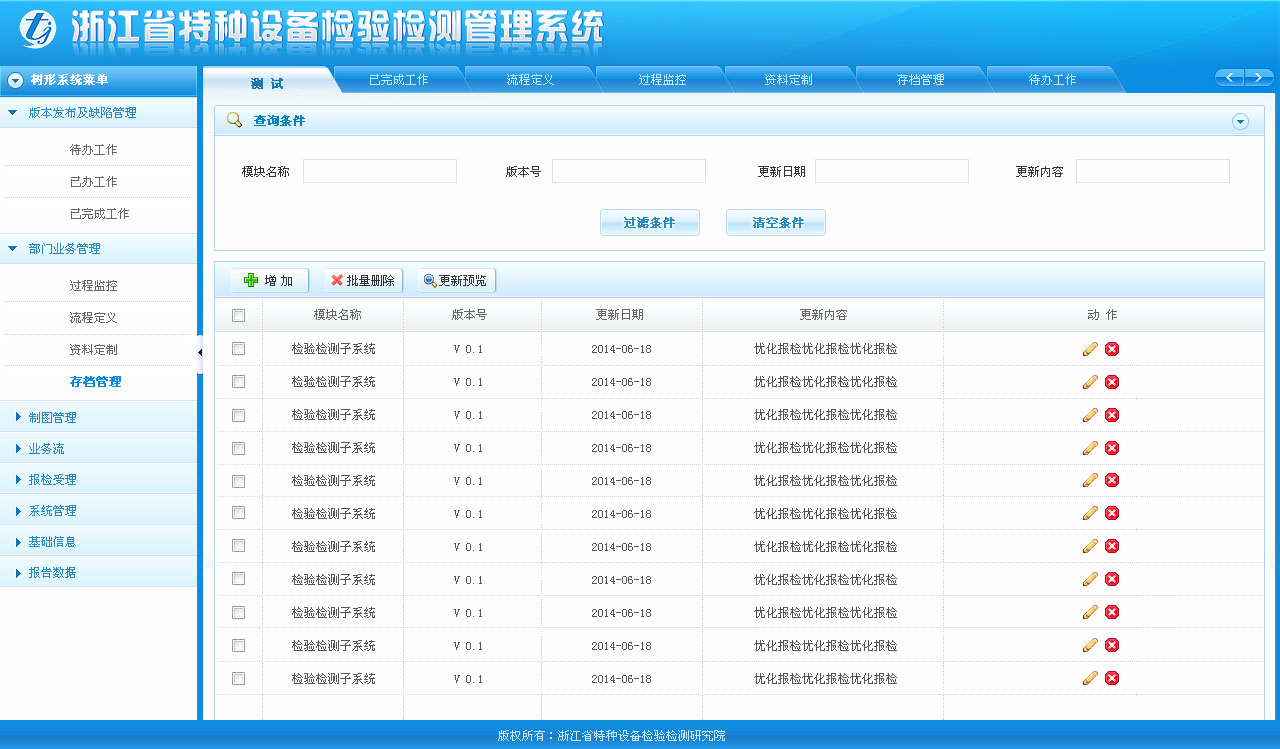Screen dimensions: 1280x749
Task: Switch to the 资料定制 tab
Action: coord(788,80)
